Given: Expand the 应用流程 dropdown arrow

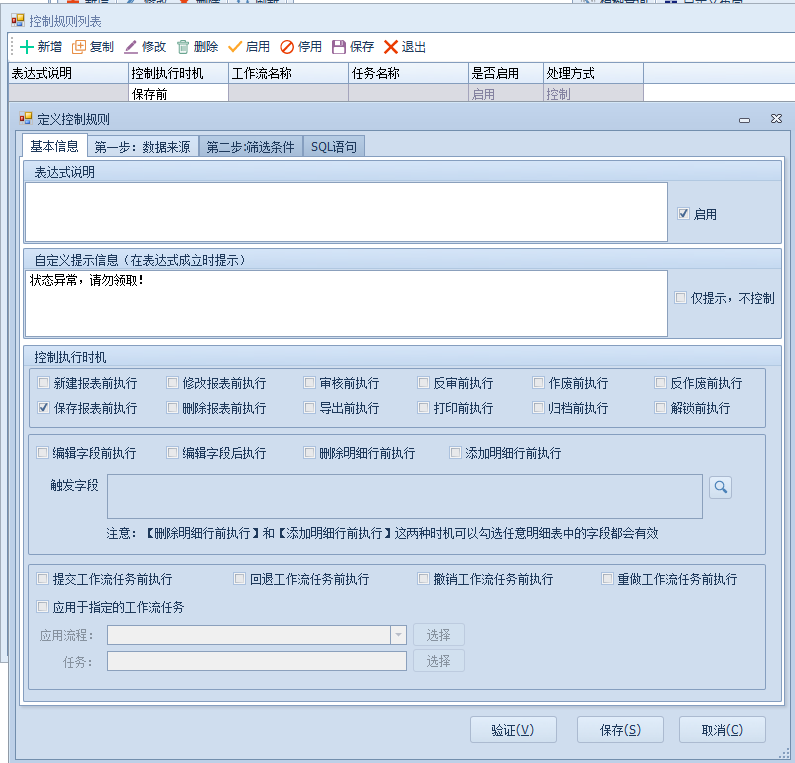Looking at the screenshot, I should coord(398,635).
